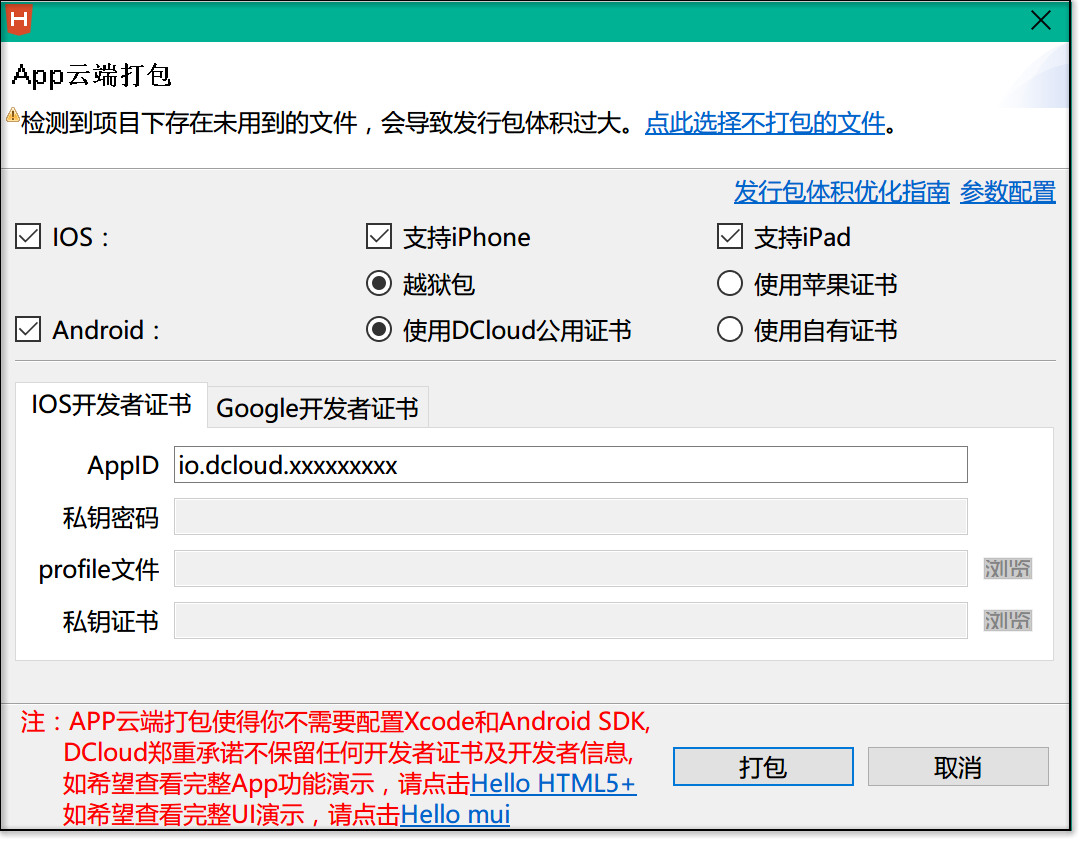Switch to the Google开发者证书 tab
The width and height of the screenshot is (1081, 841).
pos(318,407)
